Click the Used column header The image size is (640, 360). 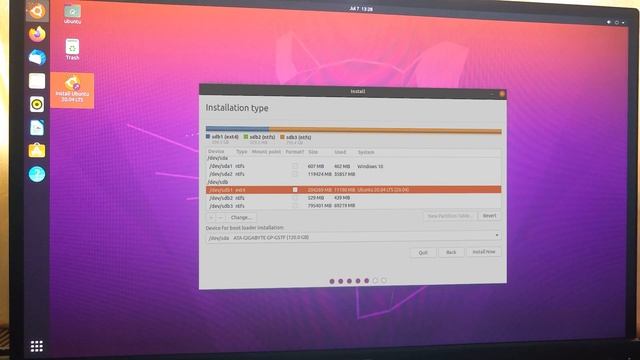(340, 152)
